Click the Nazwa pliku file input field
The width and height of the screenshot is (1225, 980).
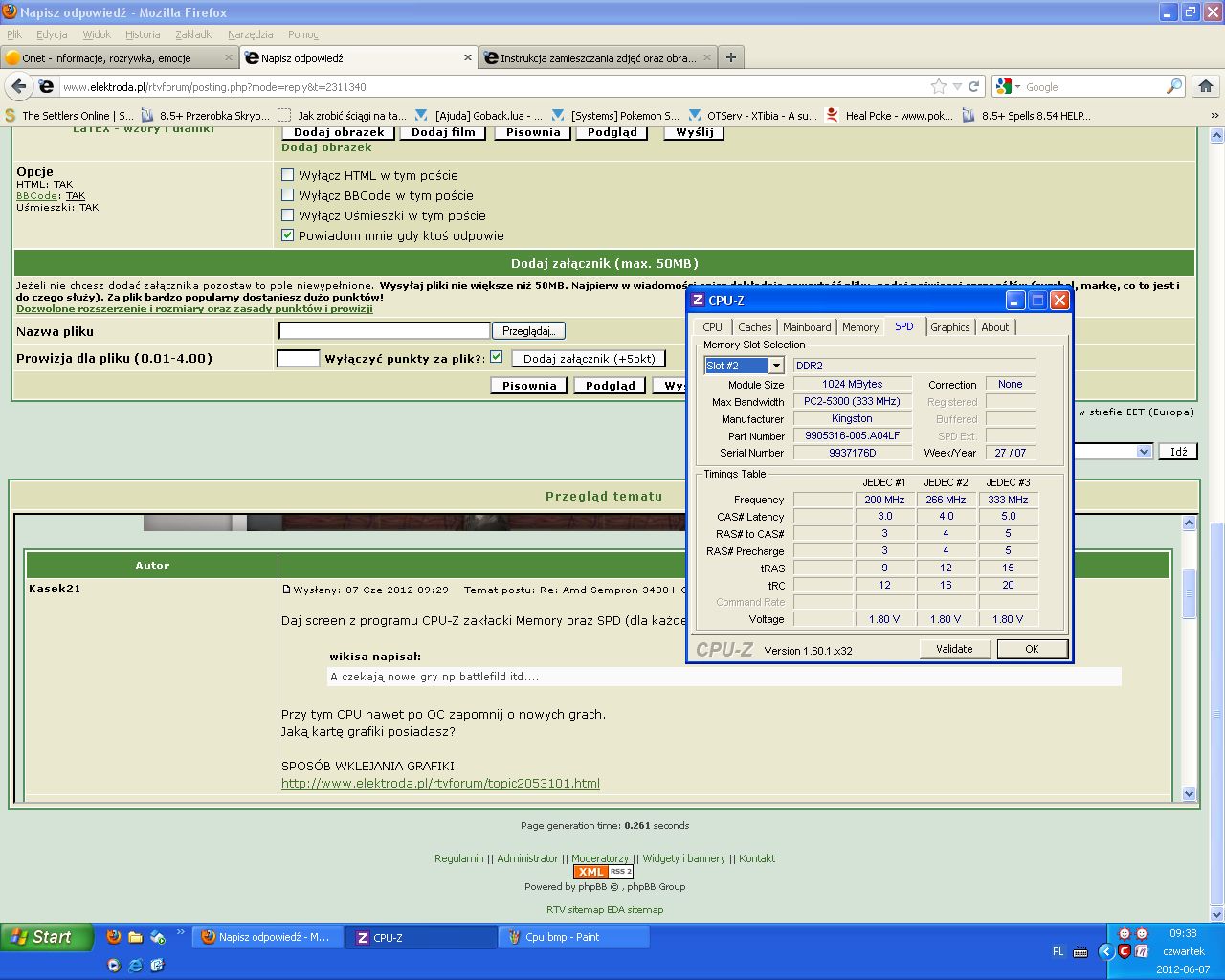(x=384, y=330)
